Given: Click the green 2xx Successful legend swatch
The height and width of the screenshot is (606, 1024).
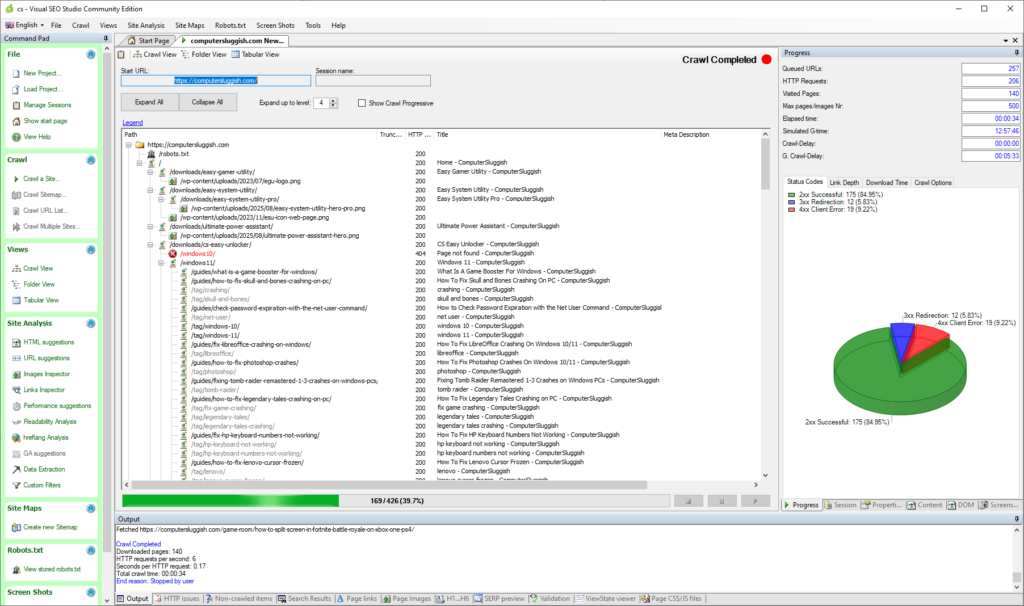Looking at the screenshot, I should click(792, 195).
